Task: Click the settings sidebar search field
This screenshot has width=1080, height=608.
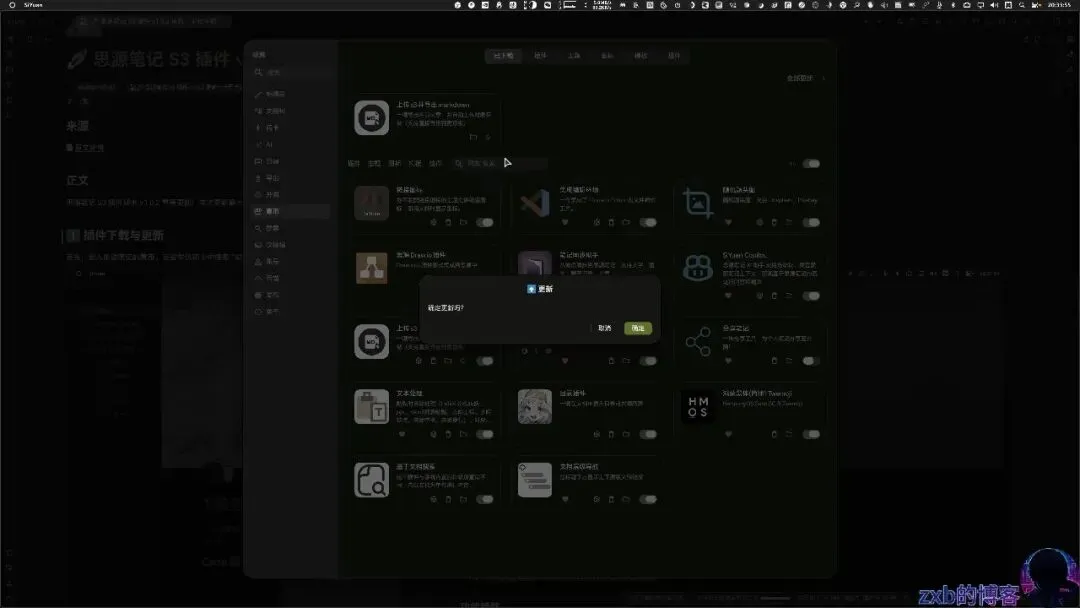Action: (291, 72)
